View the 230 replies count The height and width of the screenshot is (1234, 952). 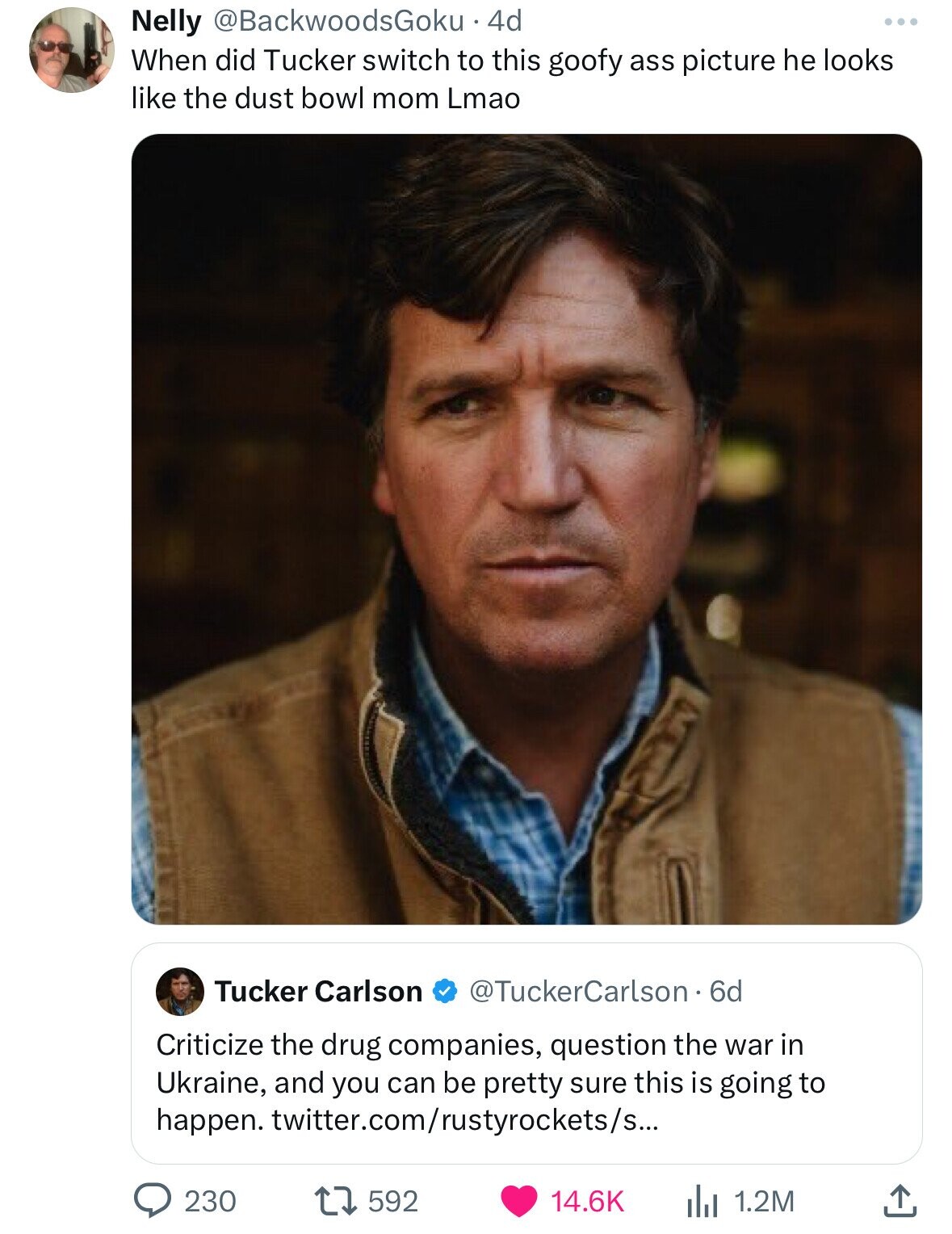click(211, 1201)
